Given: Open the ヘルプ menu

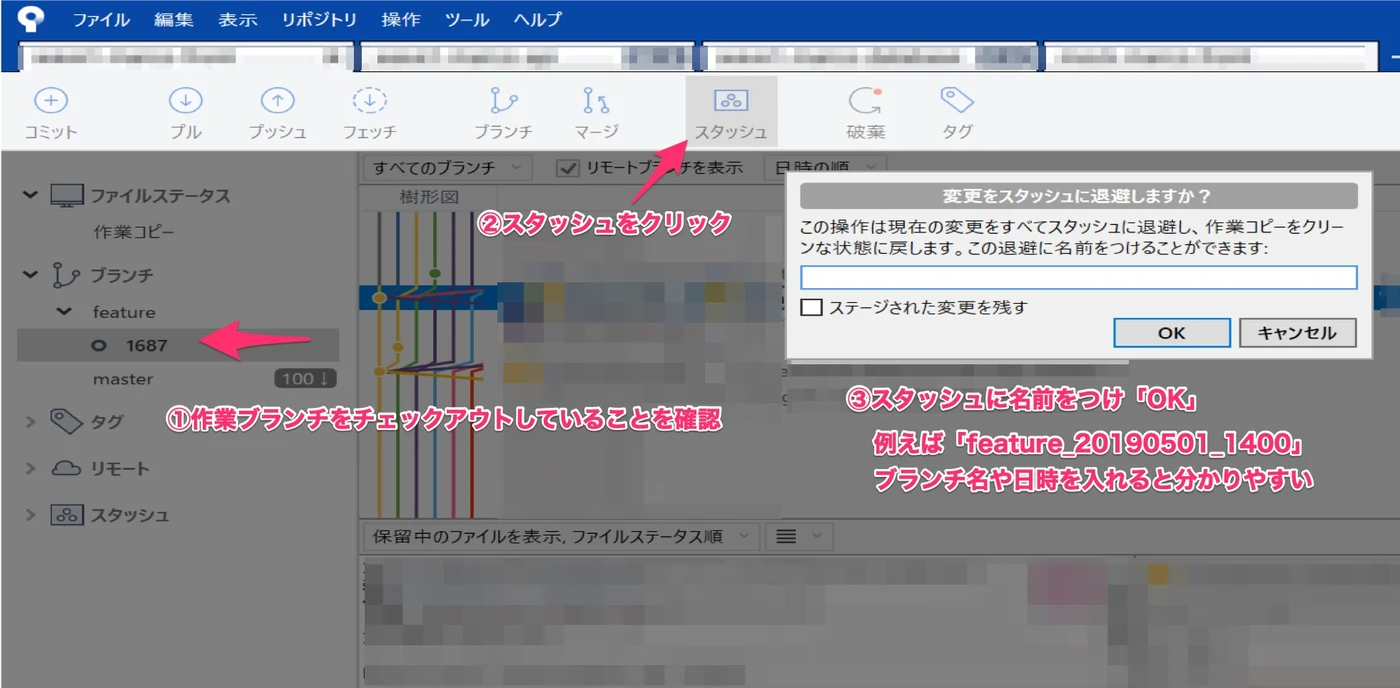Looking at the screenshot, I should [538, 19].
